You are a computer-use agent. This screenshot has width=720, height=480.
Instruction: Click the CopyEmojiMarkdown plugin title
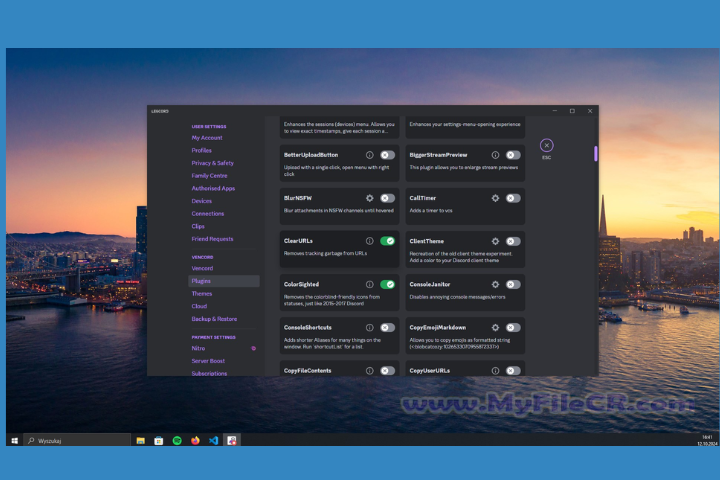point(438,328)
